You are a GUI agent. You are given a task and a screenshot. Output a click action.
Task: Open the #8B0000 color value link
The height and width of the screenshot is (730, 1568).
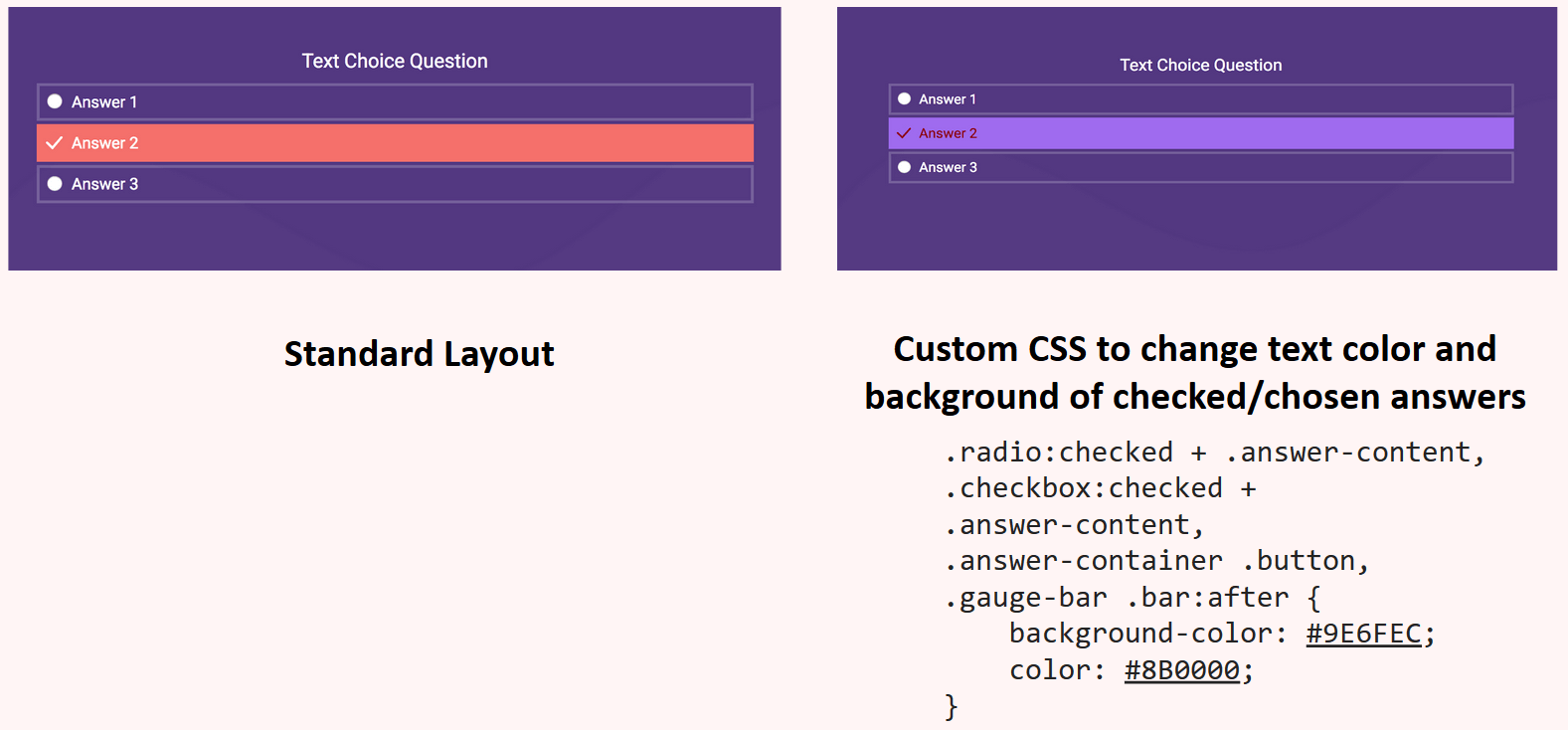[1181, 669]
